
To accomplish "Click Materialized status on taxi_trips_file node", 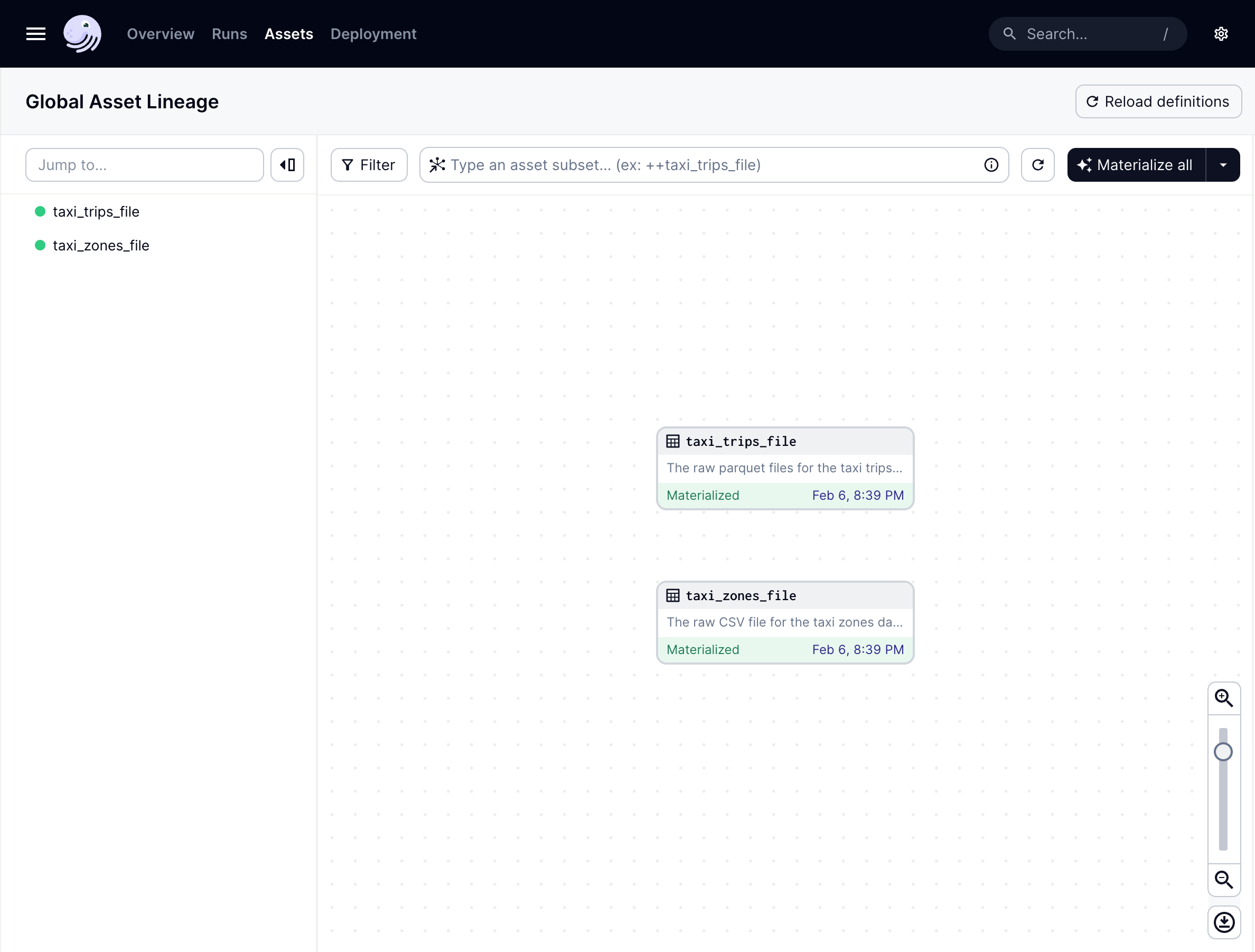I will [x=703, y=496].
